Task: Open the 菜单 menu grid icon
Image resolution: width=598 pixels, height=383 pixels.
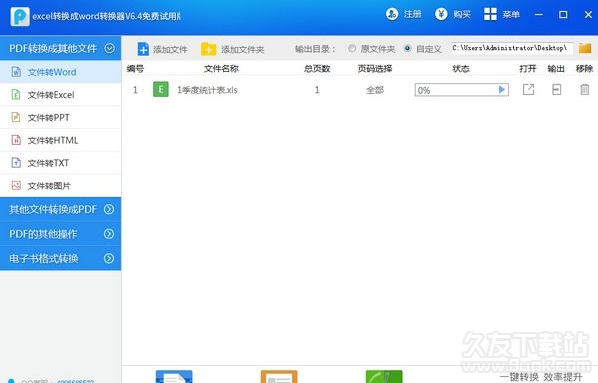Action: (490, 14)
